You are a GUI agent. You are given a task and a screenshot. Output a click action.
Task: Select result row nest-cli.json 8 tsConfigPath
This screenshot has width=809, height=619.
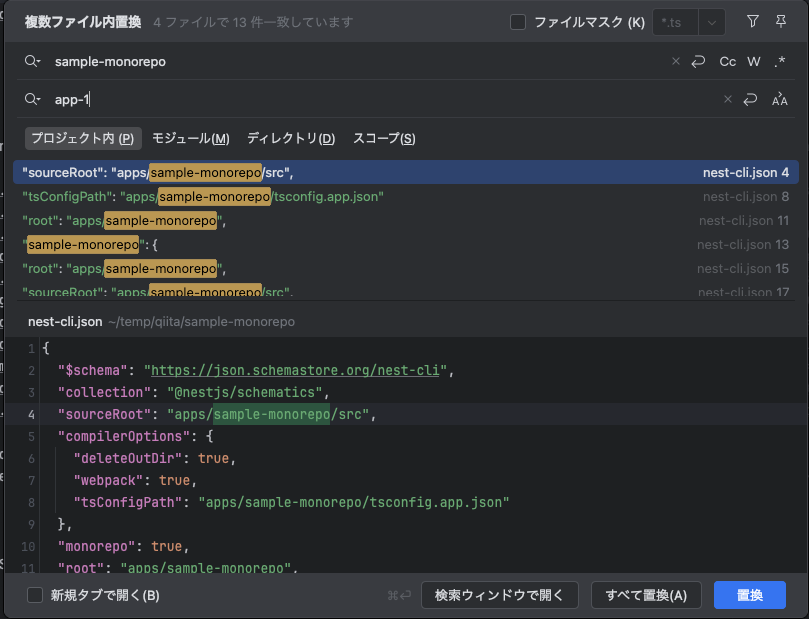point(406,197)
